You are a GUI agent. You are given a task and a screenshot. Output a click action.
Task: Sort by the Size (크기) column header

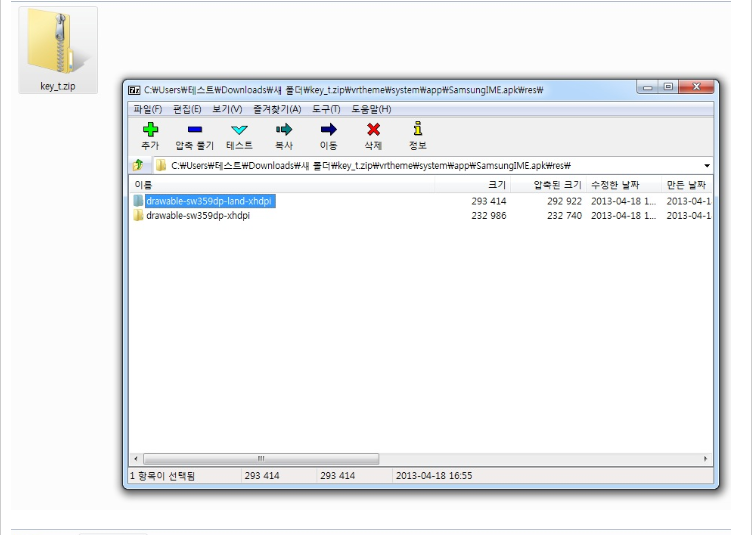pyautogui.click(x=496, y=185)
